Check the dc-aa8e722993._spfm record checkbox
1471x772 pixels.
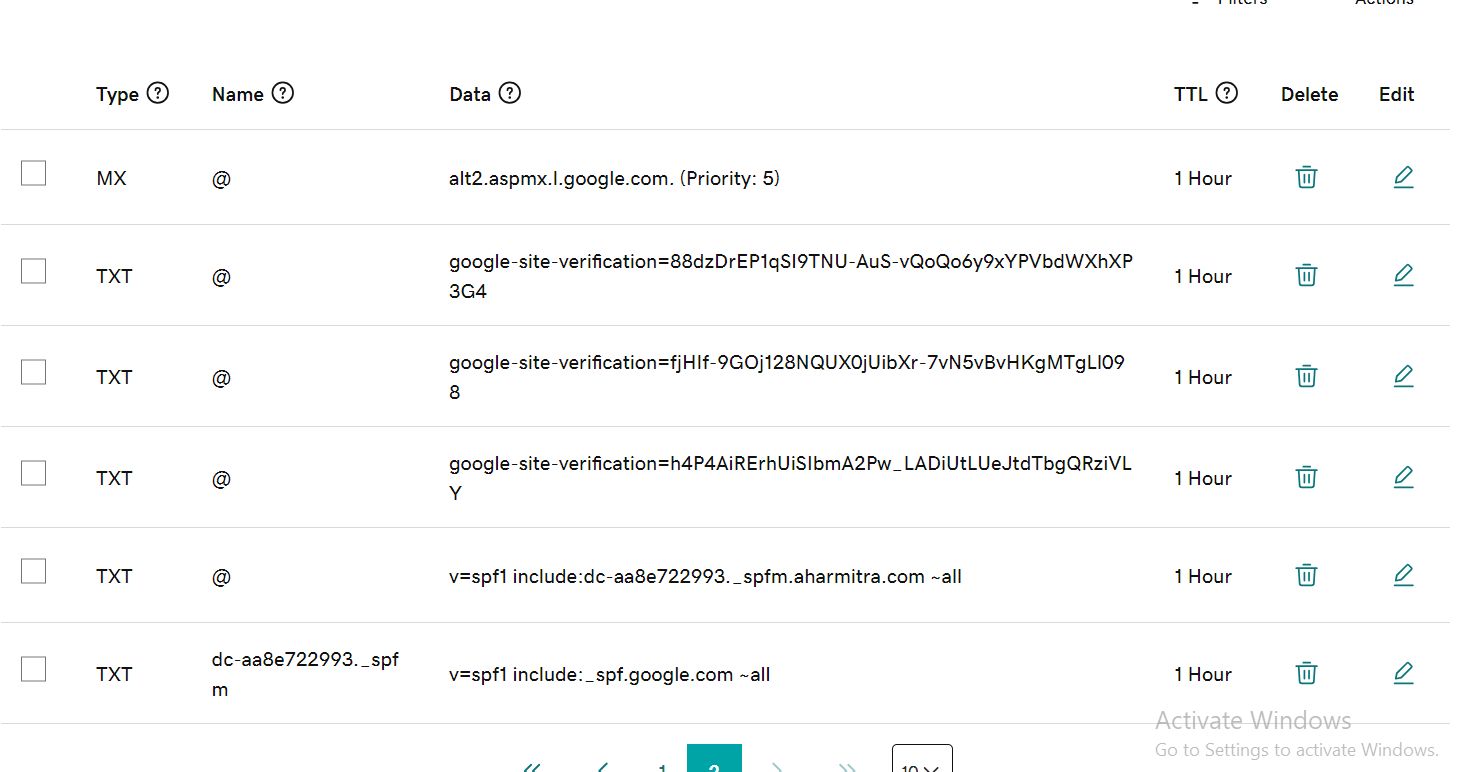(x=33, y=669)
